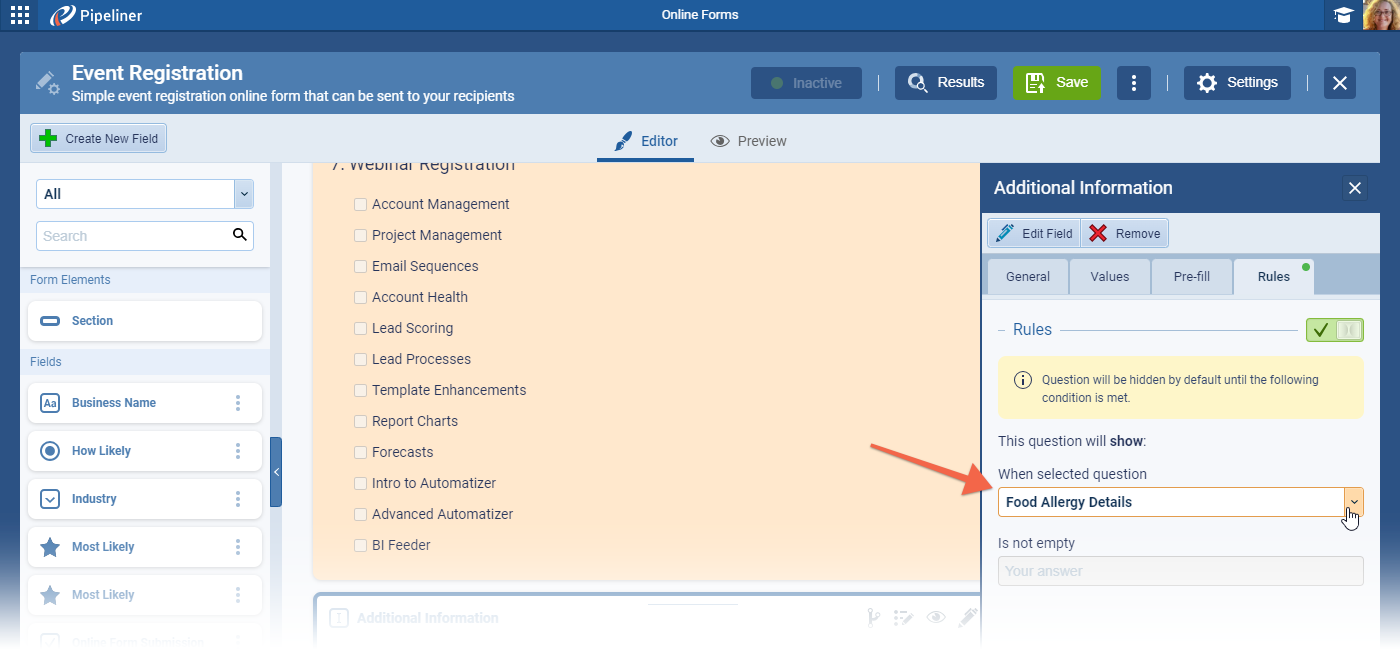Screen dimensions: 1400x649
Task: Click the user profile avatar
Action: [x=1381, y=15]
